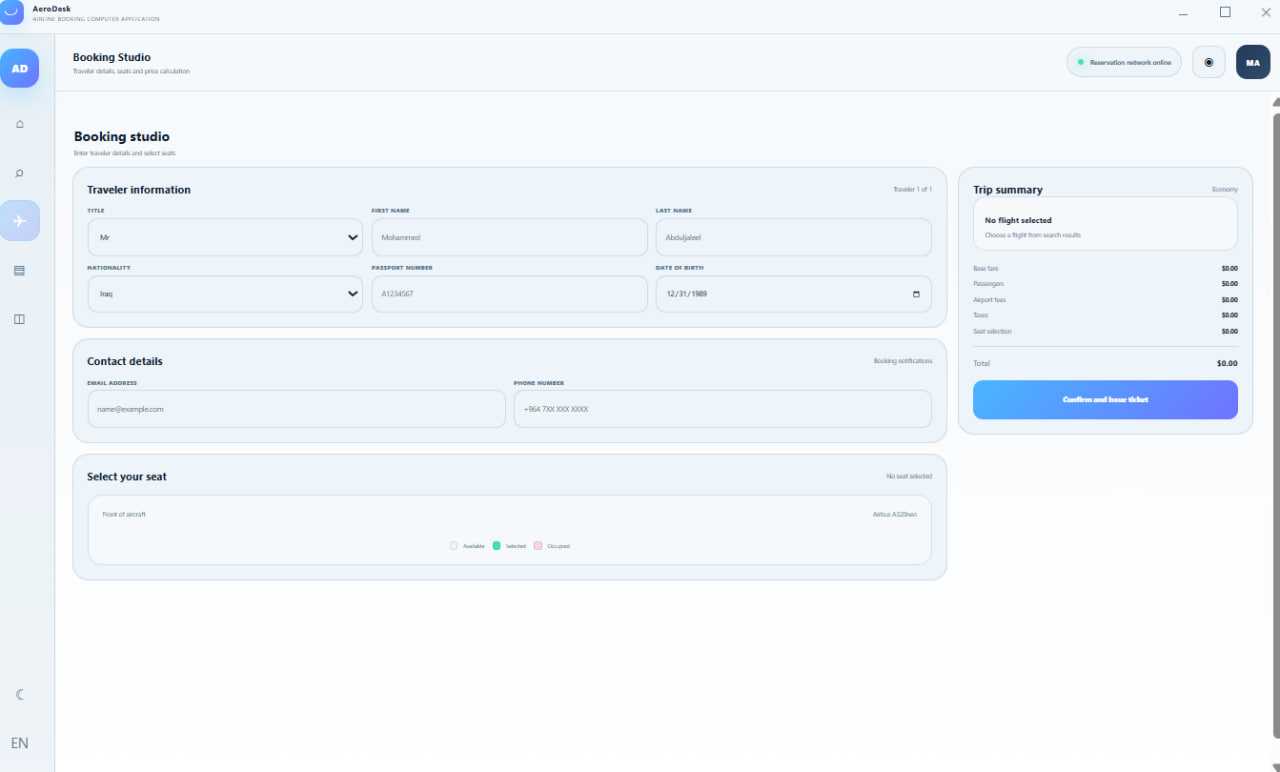Open the search icon in sidebar
This screenshot has height=772, width=1280.
20,173
